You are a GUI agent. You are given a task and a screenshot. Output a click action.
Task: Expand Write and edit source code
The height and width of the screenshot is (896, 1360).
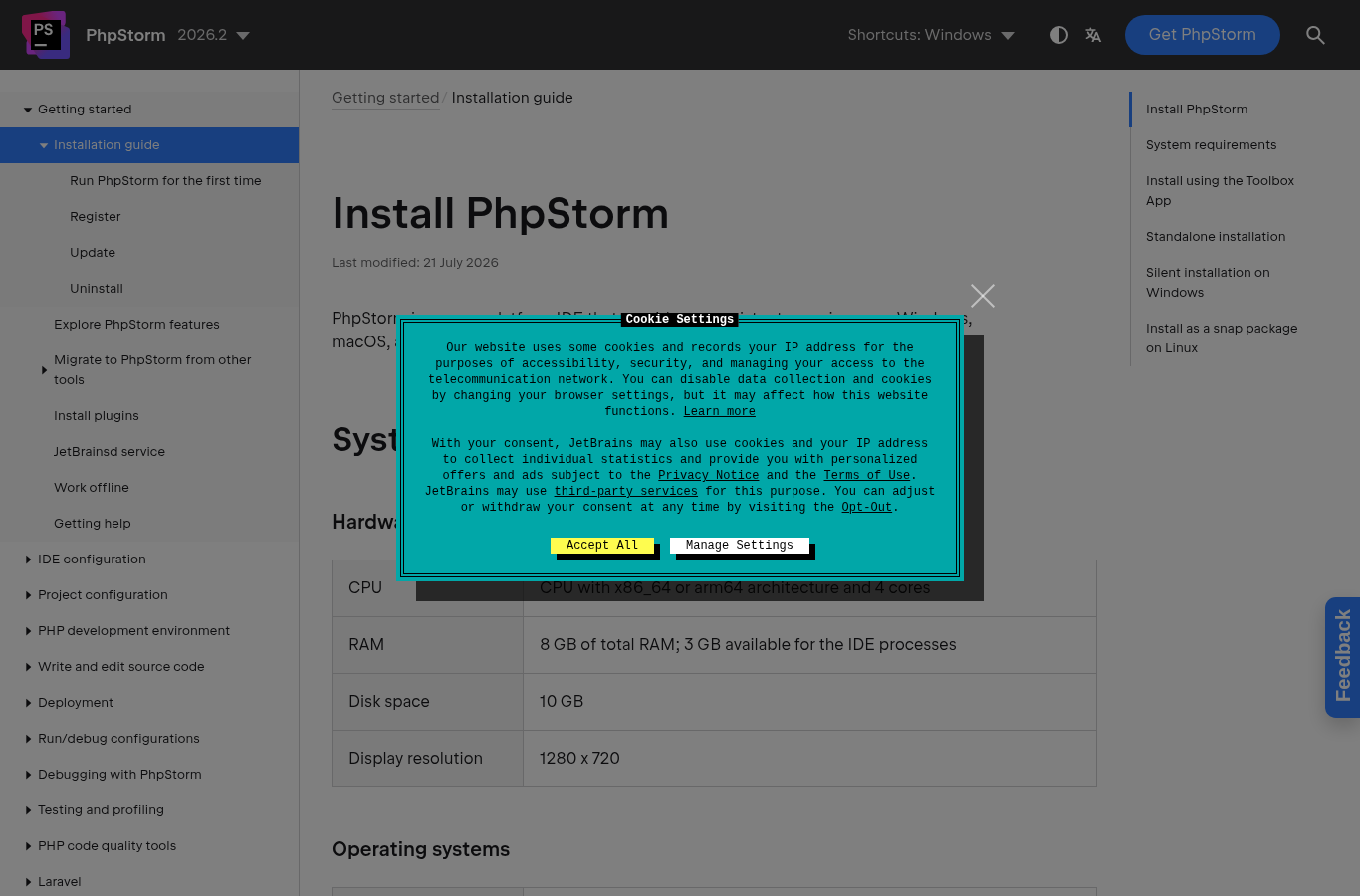pyautogui.click(x=28, y=667)
